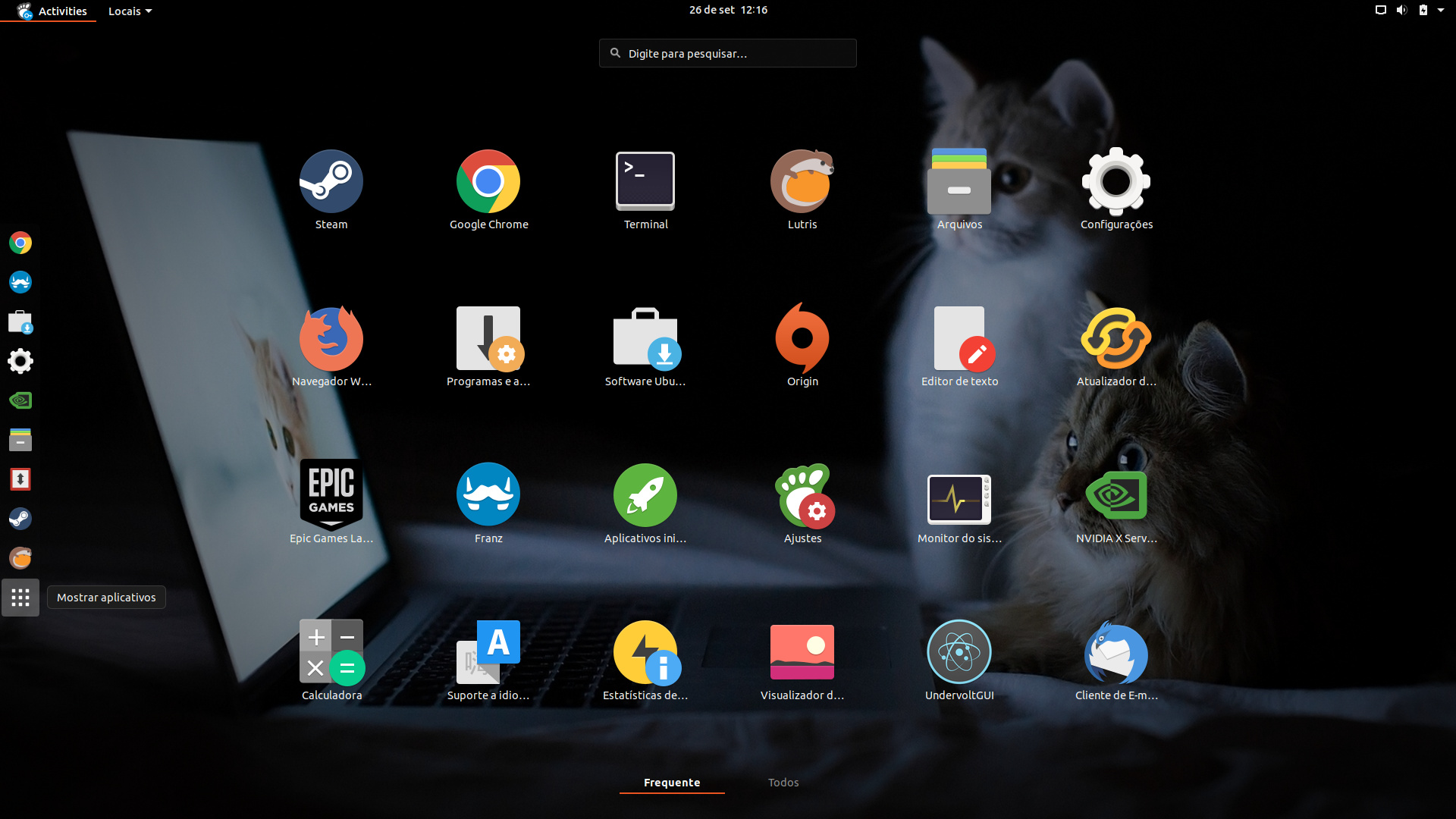Click the Activities button
The width and height of the screenshot is (1456, 819).
coord(52,11)
